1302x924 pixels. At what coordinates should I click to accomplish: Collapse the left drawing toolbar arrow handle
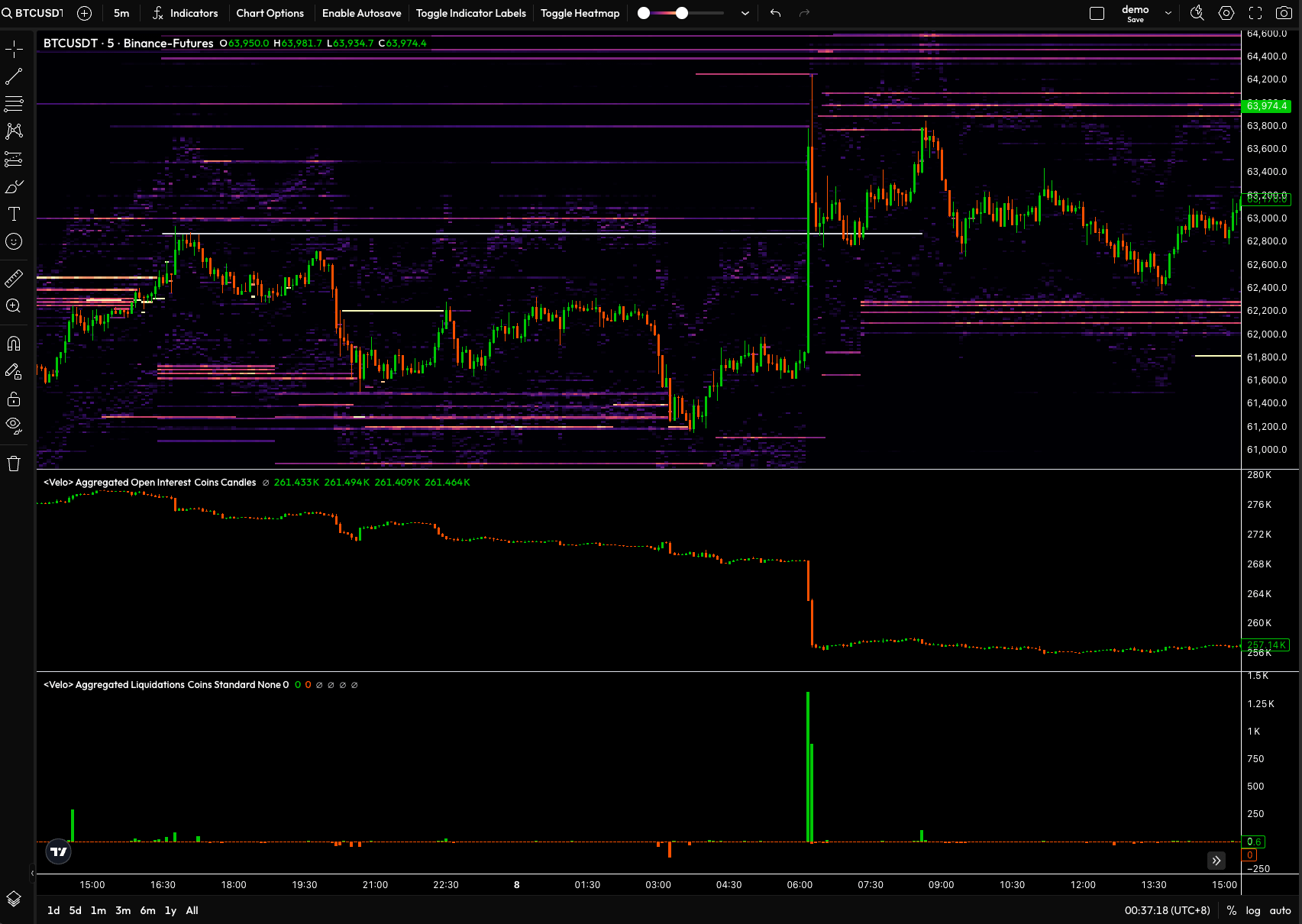pyautogui.click(x=32, y=872)
